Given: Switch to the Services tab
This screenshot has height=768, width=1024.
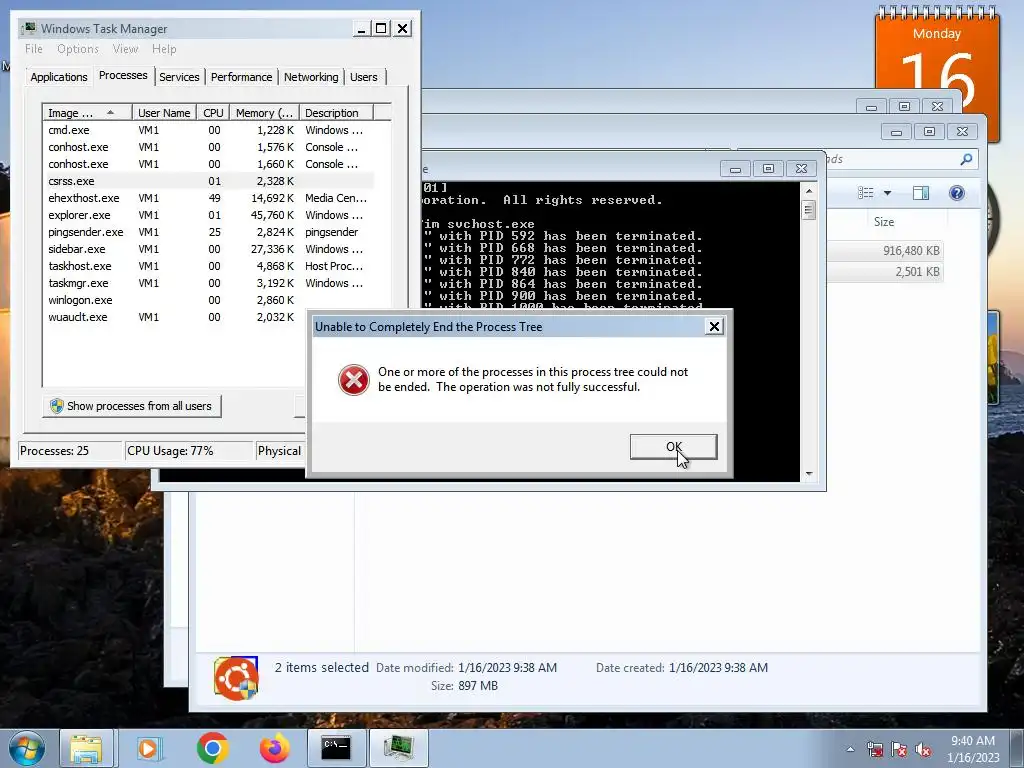Looking at the screenshot, I should coord(179,77).
